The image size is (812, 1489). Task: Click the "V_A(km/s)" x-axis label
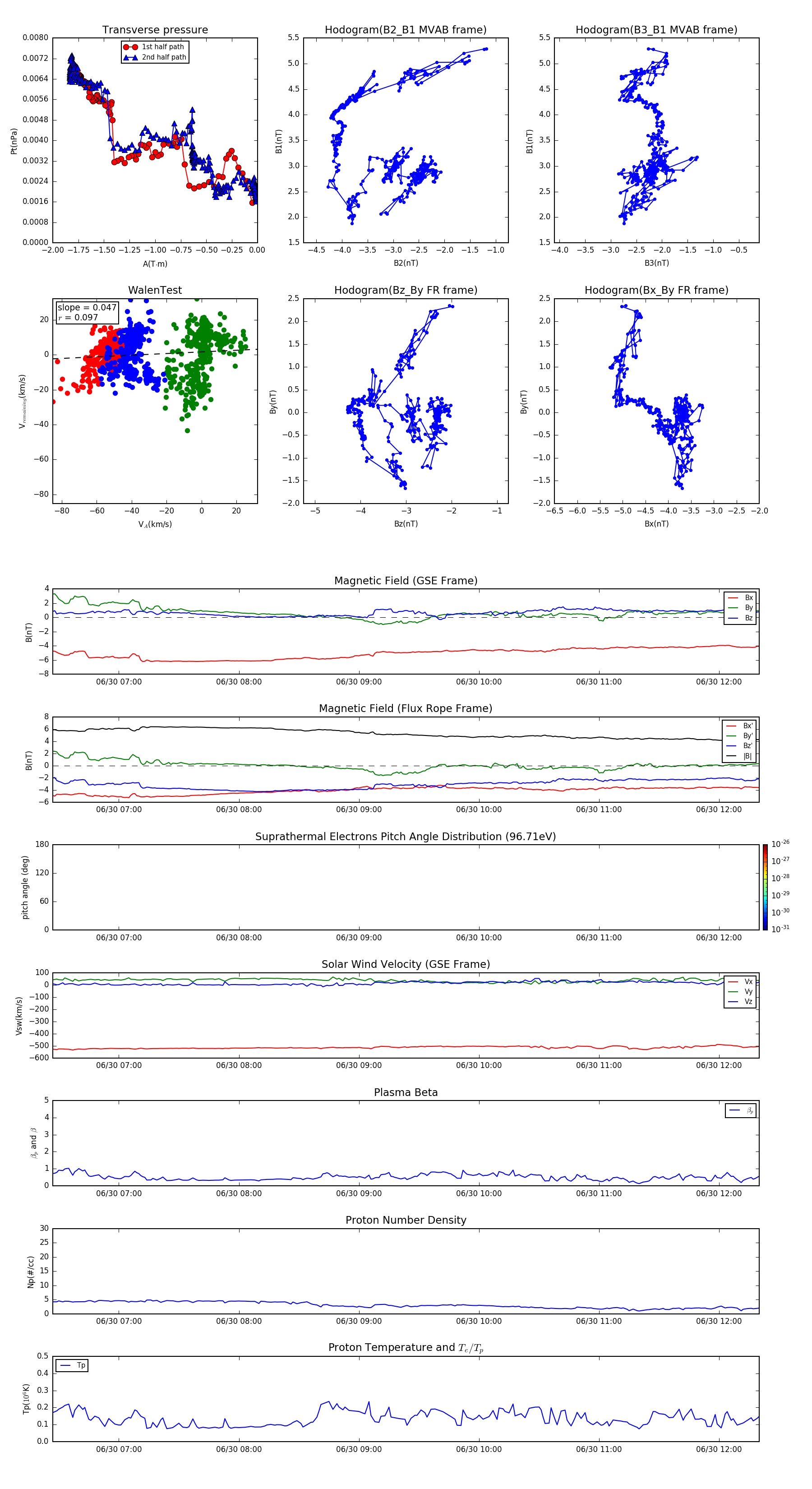pos(155,524)
